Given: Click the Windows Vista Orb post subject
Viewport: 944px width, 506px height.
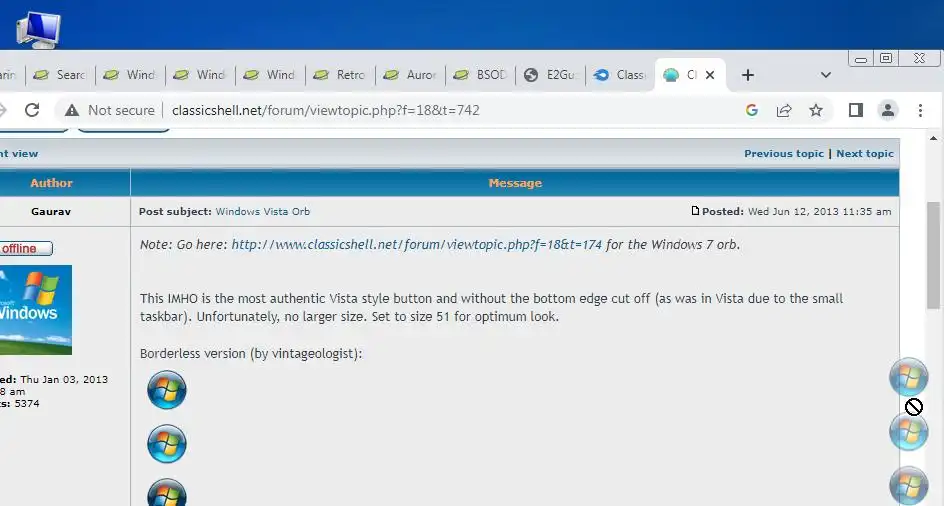Looking at the screenshot, I should (x=262, y=211).
